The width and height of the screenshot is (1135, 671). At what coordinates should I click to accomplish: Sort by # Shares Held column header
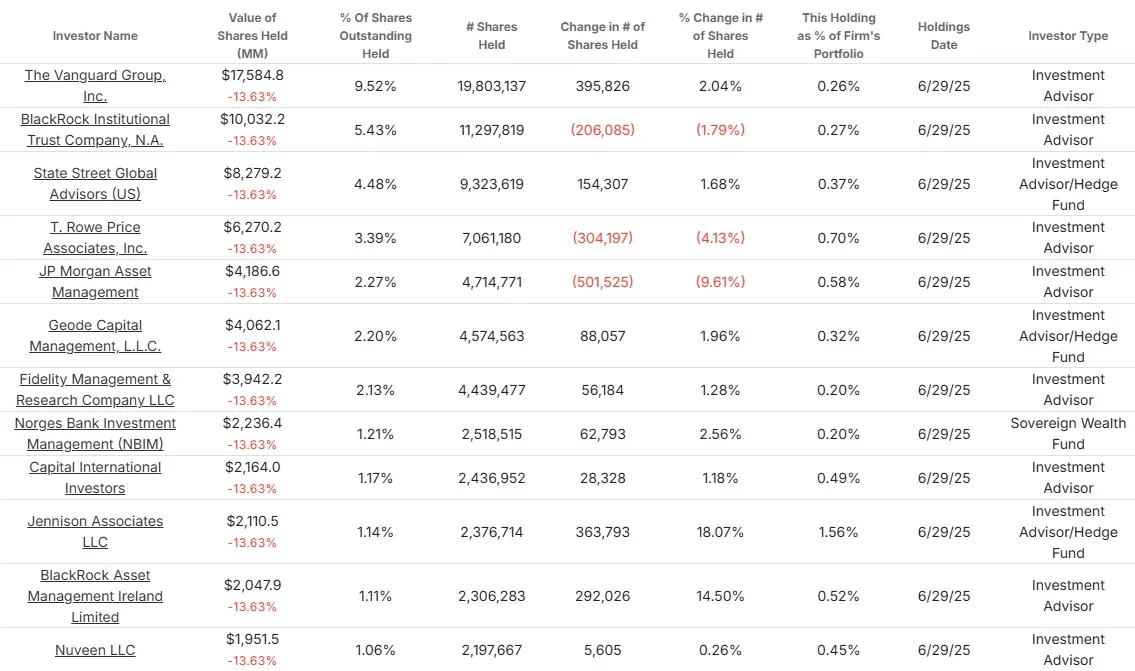pyautogui.click(x=491, y=35)
